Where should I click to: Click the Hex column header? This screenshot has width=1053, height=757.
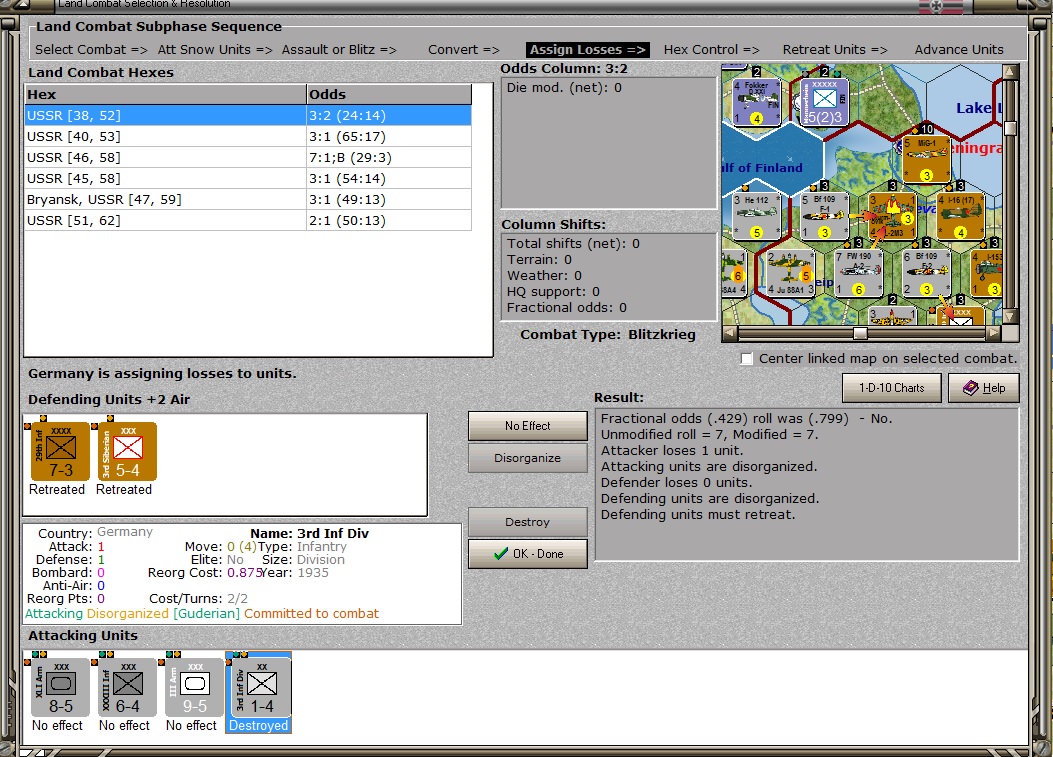coord(165,95)
